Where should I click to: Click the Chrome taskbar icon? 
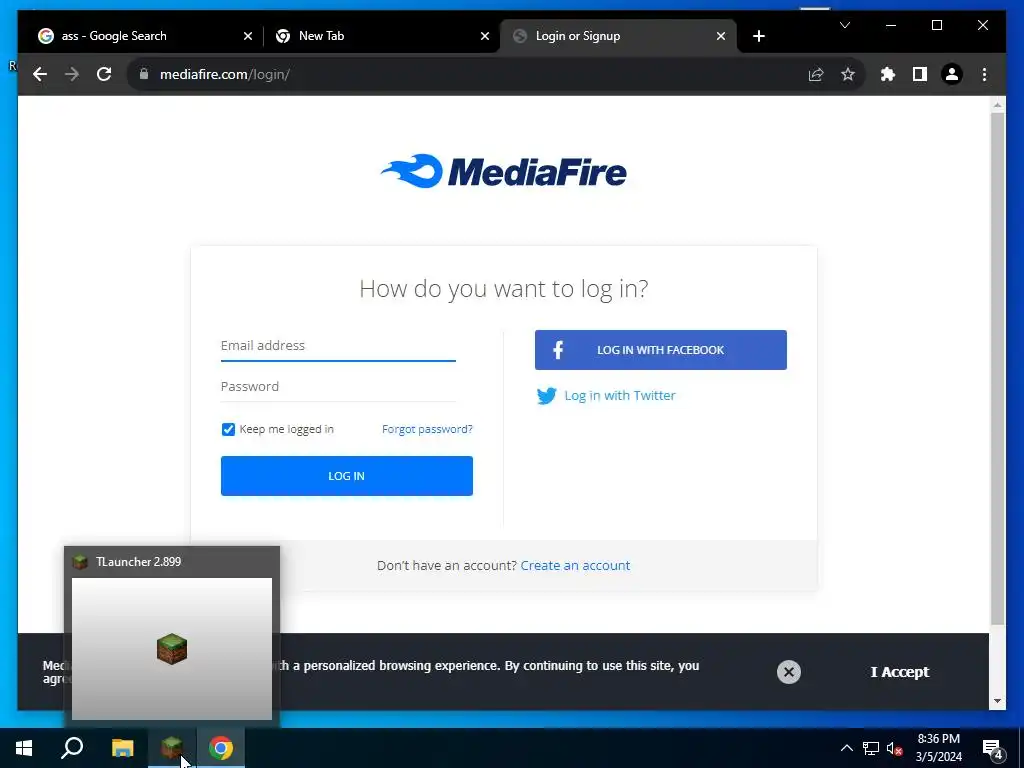coord(221,748)
